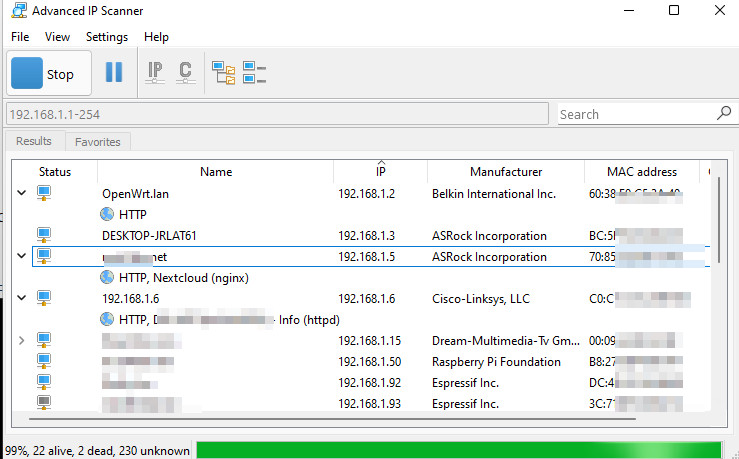This screenshot has height=459, width=739.
Task: Click IP cell 192.168.1.92
Action: [x=370, y=383]
